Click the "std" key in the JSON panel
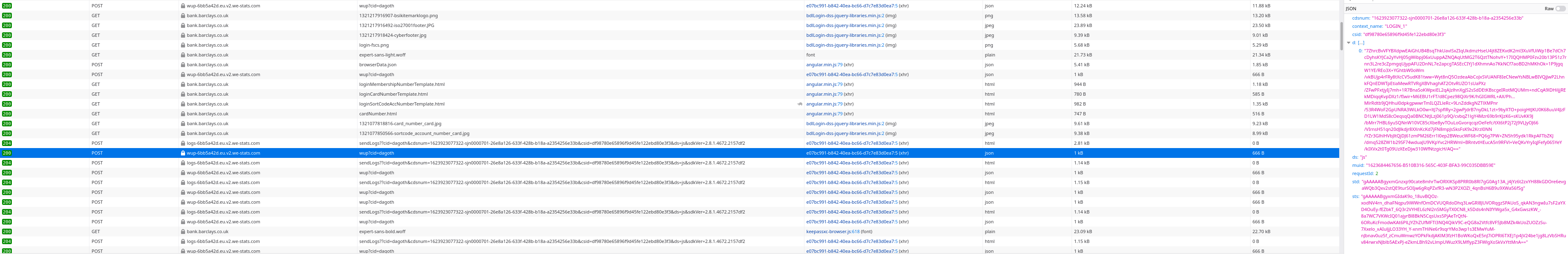The image size is (1568, 254). (1356, 182)
